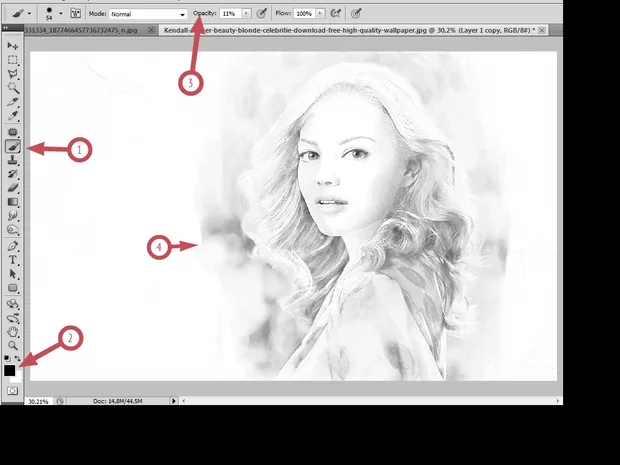Toggle the Brush panel button
The height and width of the screenshot is (465, 620).
[x=75, y=15]
